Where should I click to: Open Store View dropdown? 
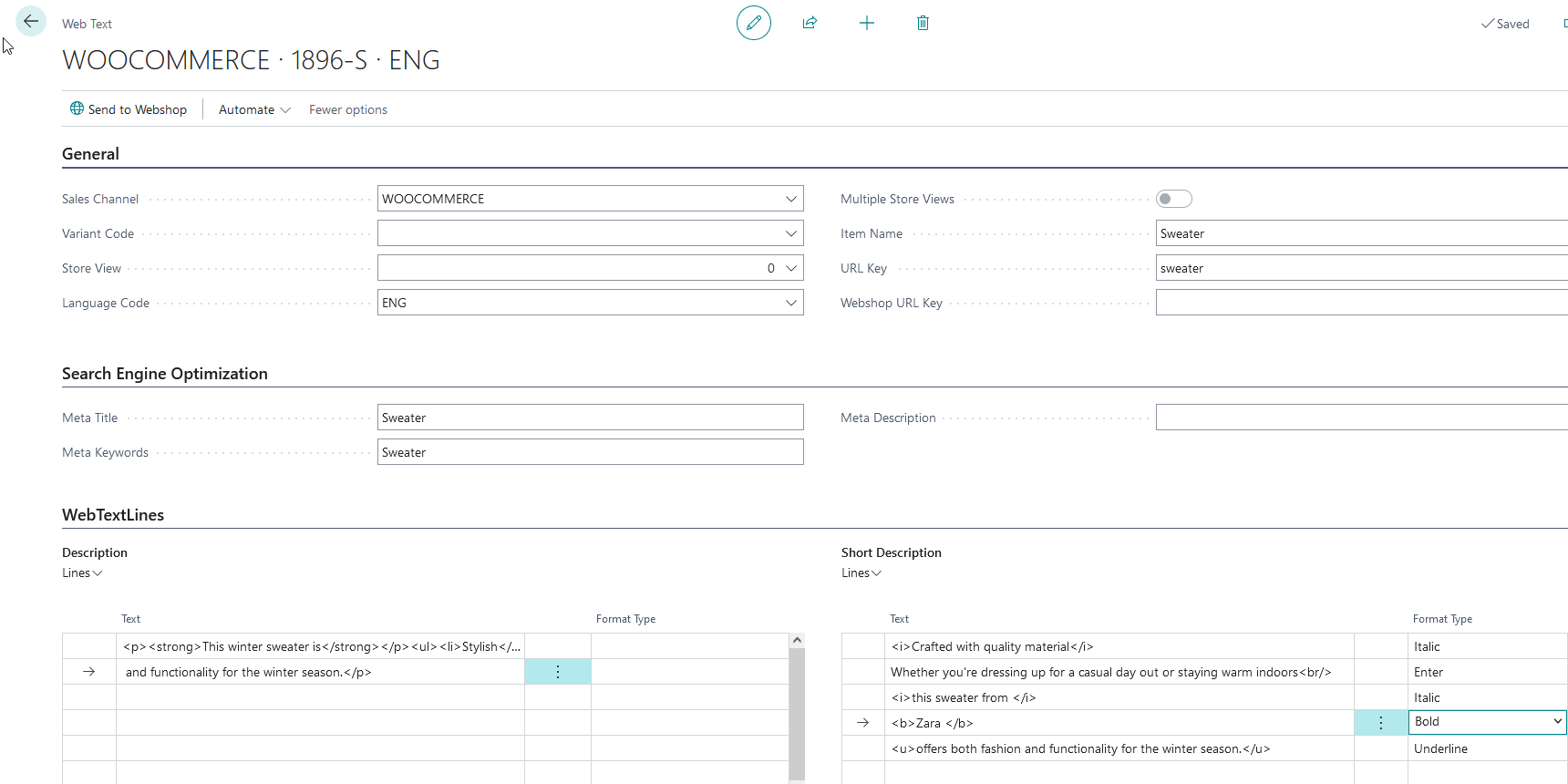[790, 268]
